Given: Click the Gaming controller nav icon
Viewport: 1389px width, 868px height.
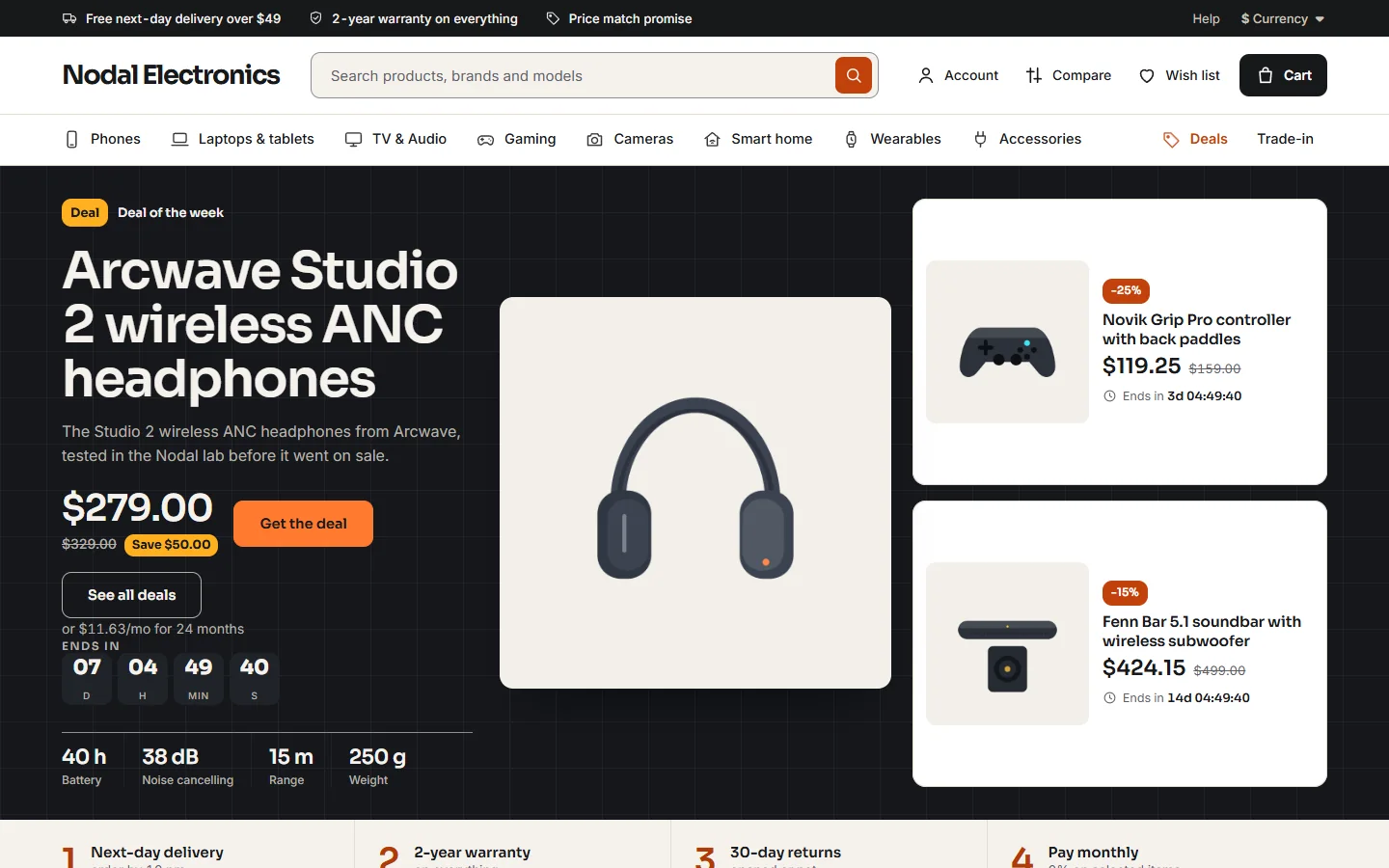Looking at the screenshot, I should click(x=485, y=140).
